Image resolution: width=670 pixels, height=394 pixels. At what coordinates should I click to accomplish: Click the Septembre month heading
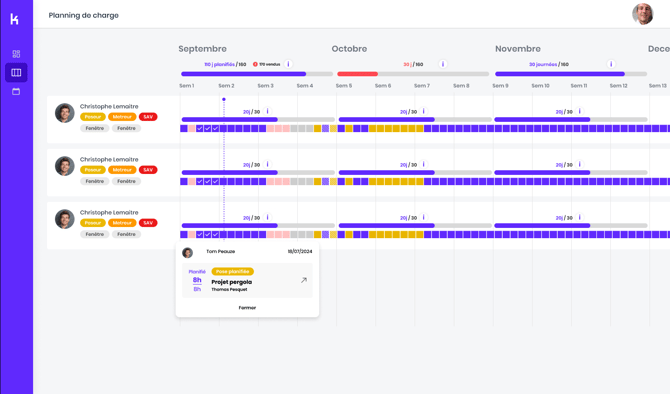tap(203, 49)
